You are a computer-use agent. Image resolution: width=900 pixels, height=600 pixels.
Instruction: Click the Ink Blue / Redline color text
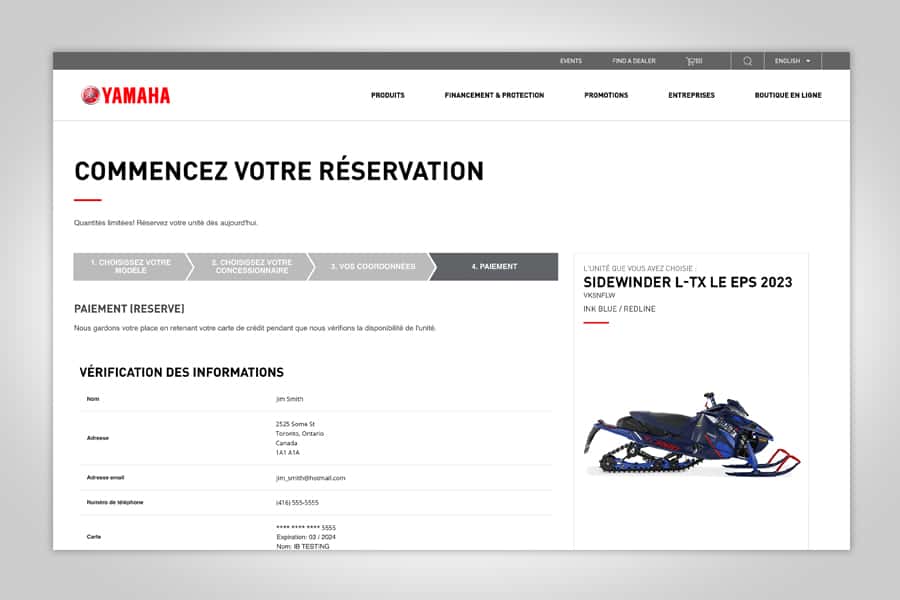[619, 309]
